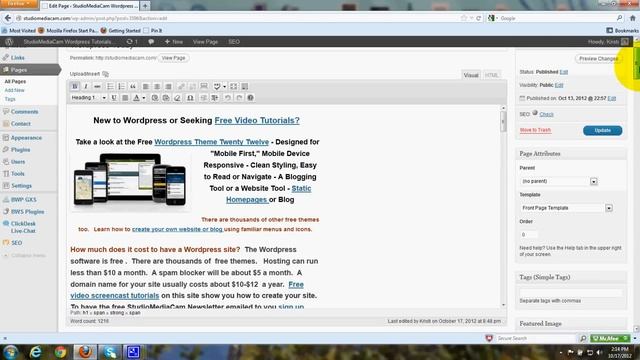This screenshot has width=640, height=360.
Task: Undo the last edit
Action: coord(228,98)
